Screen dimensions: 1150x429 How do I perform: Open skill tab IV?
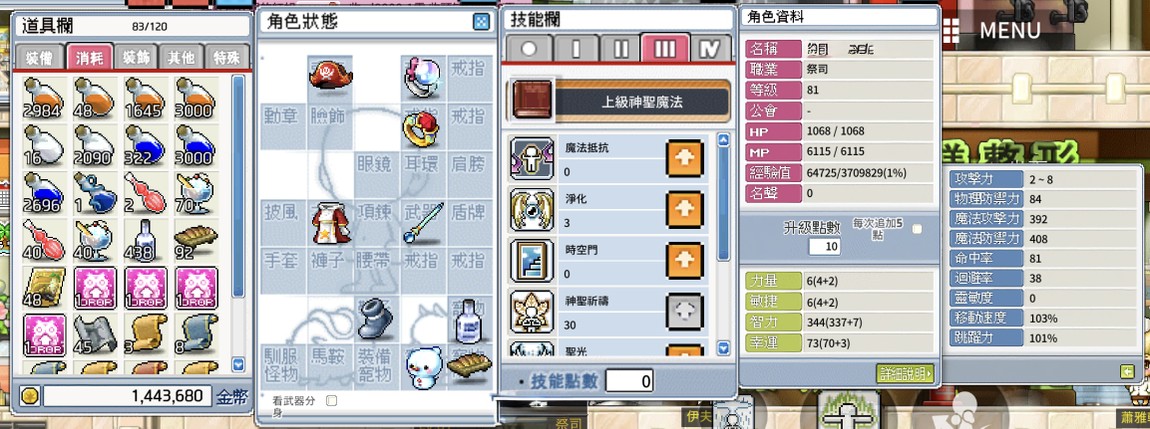[710, 49]
